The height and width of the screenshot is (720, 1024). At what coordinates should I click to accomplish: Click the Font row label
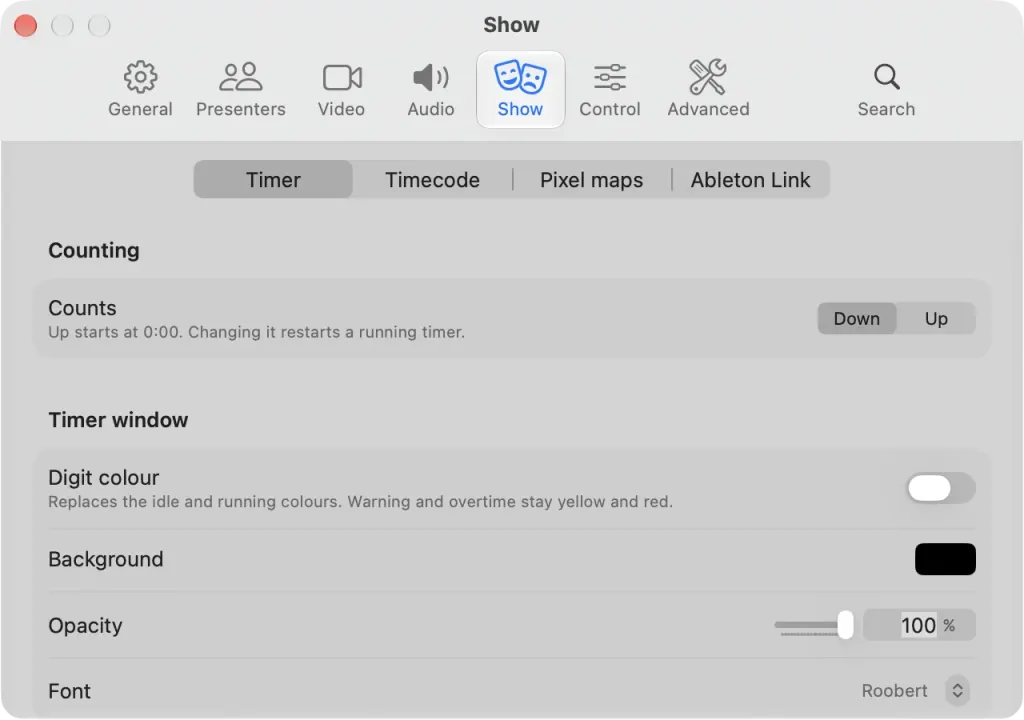69,691
